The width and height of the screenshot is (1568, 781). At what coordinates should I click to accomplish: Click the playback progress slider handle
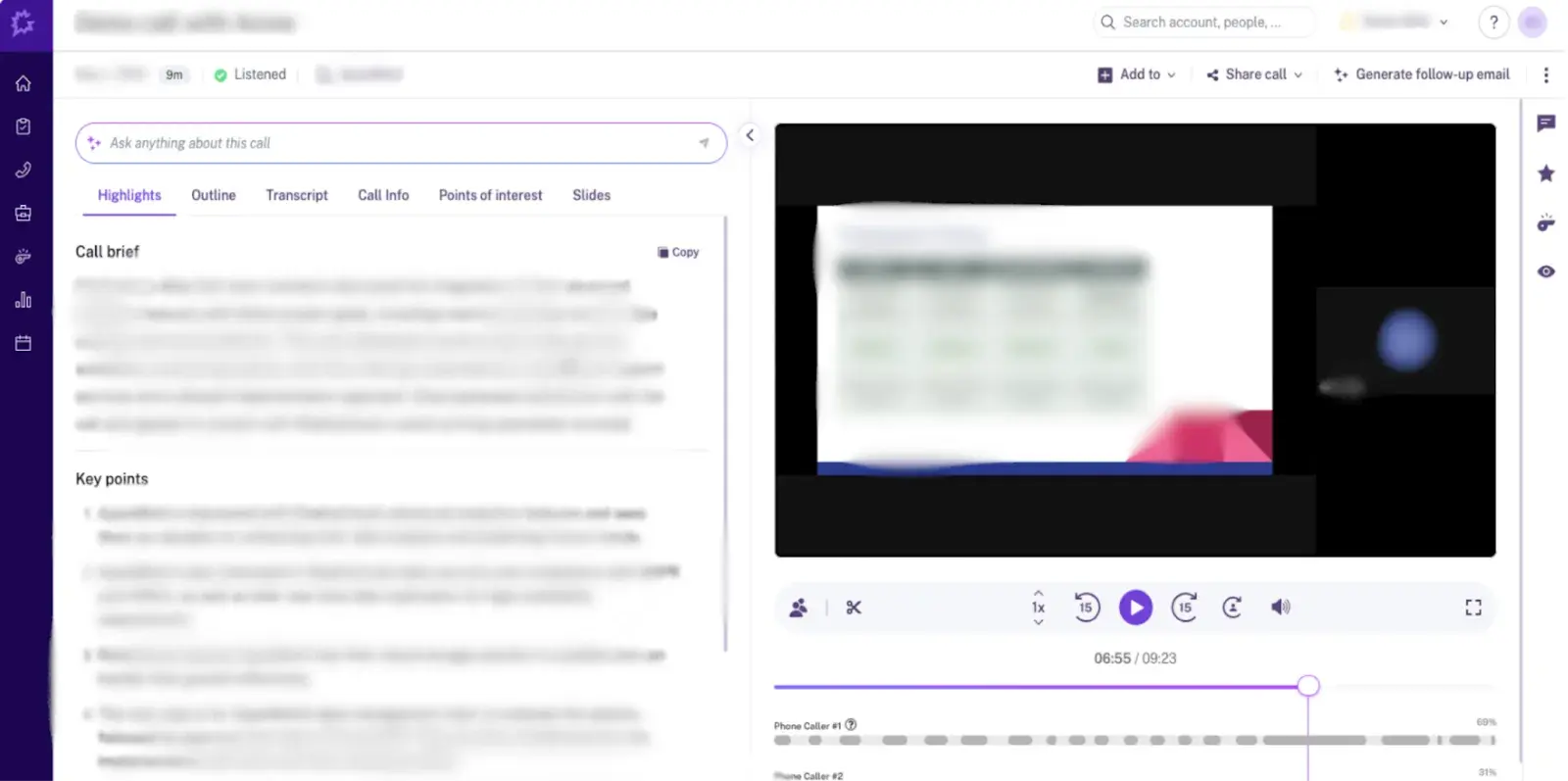(x=1308, y=686)
